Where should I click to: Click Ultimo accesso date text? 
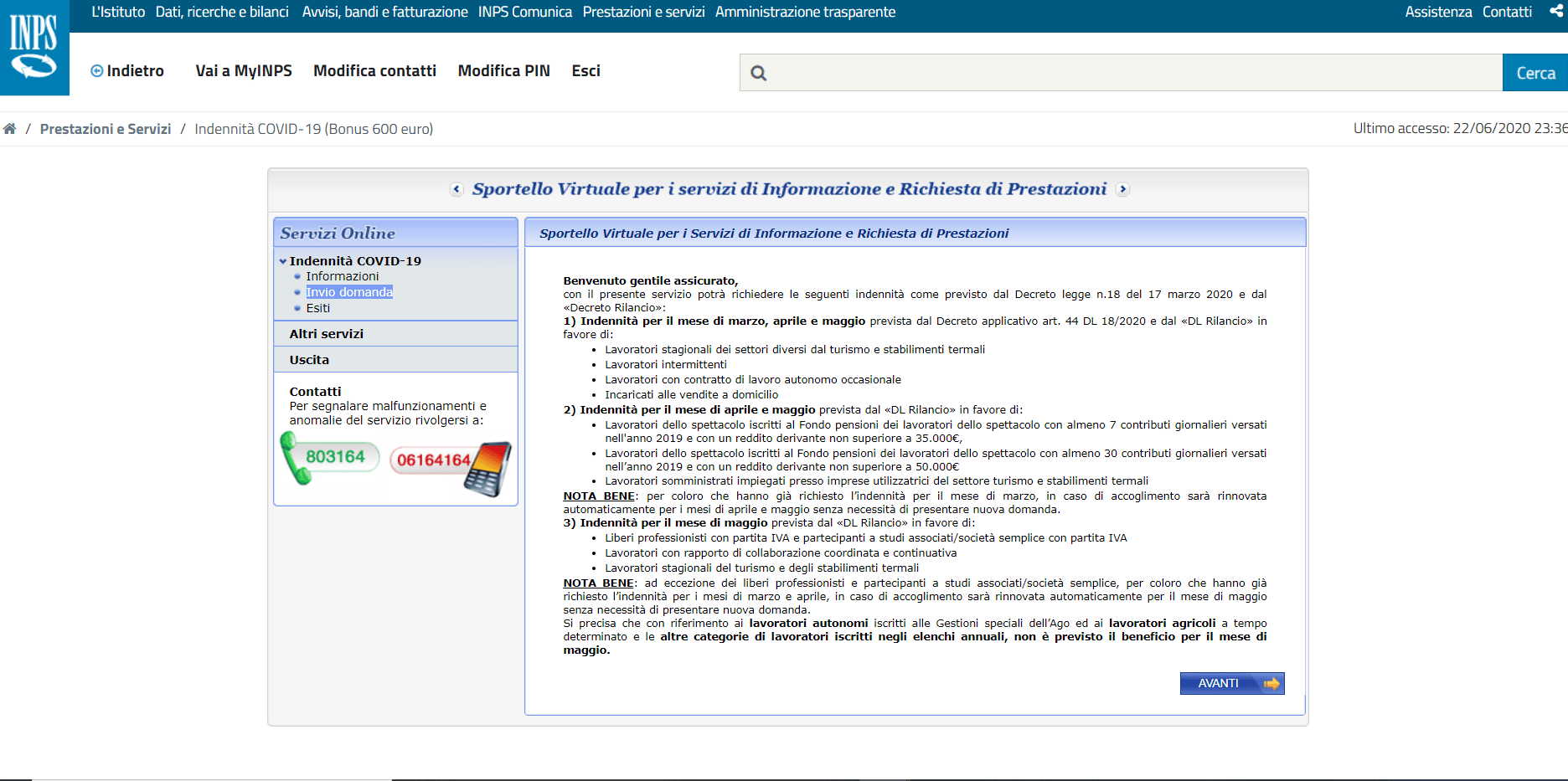click(1461, 128)
